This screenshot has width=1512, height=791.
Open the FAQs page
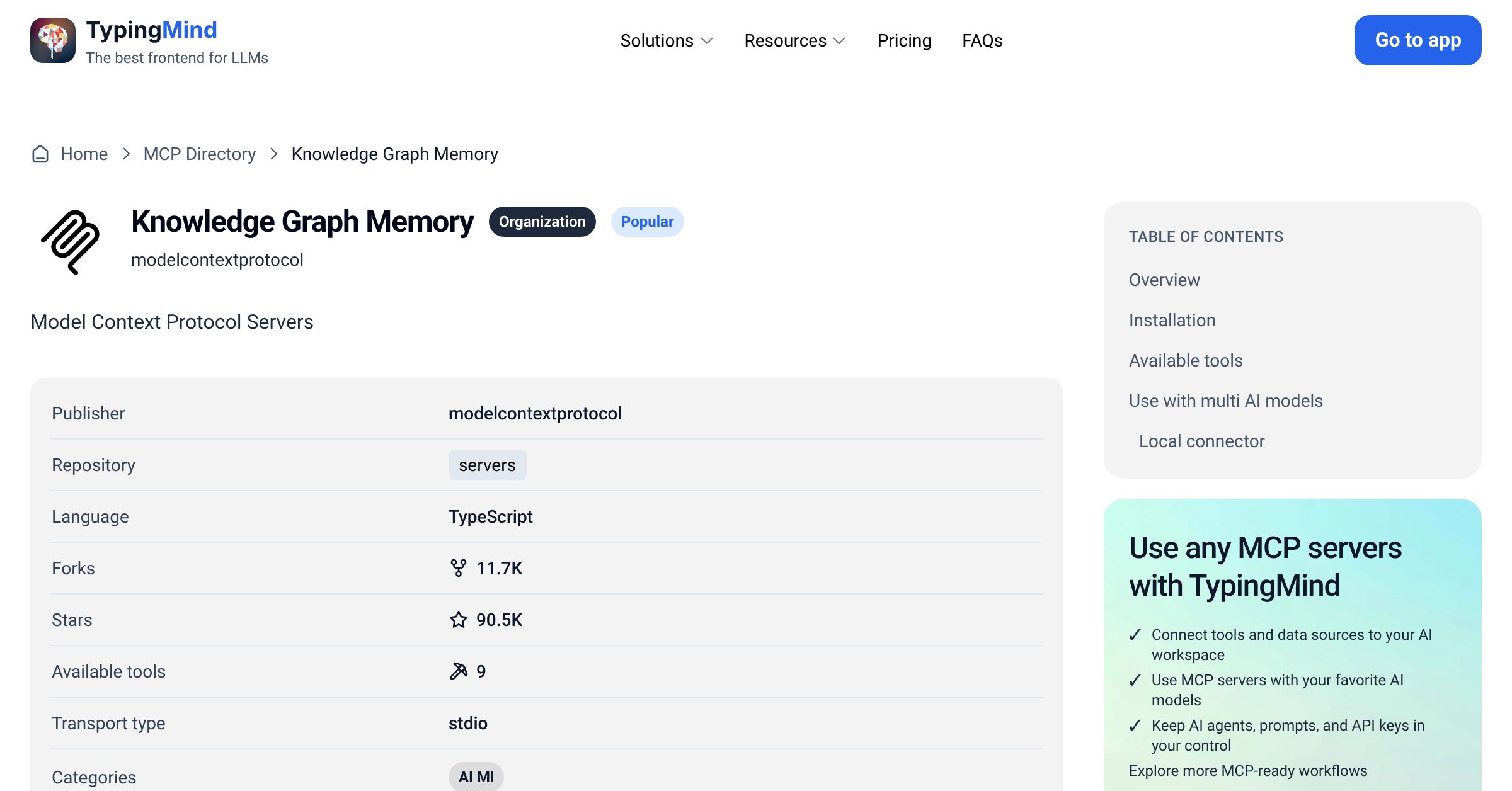coord(982,40)
